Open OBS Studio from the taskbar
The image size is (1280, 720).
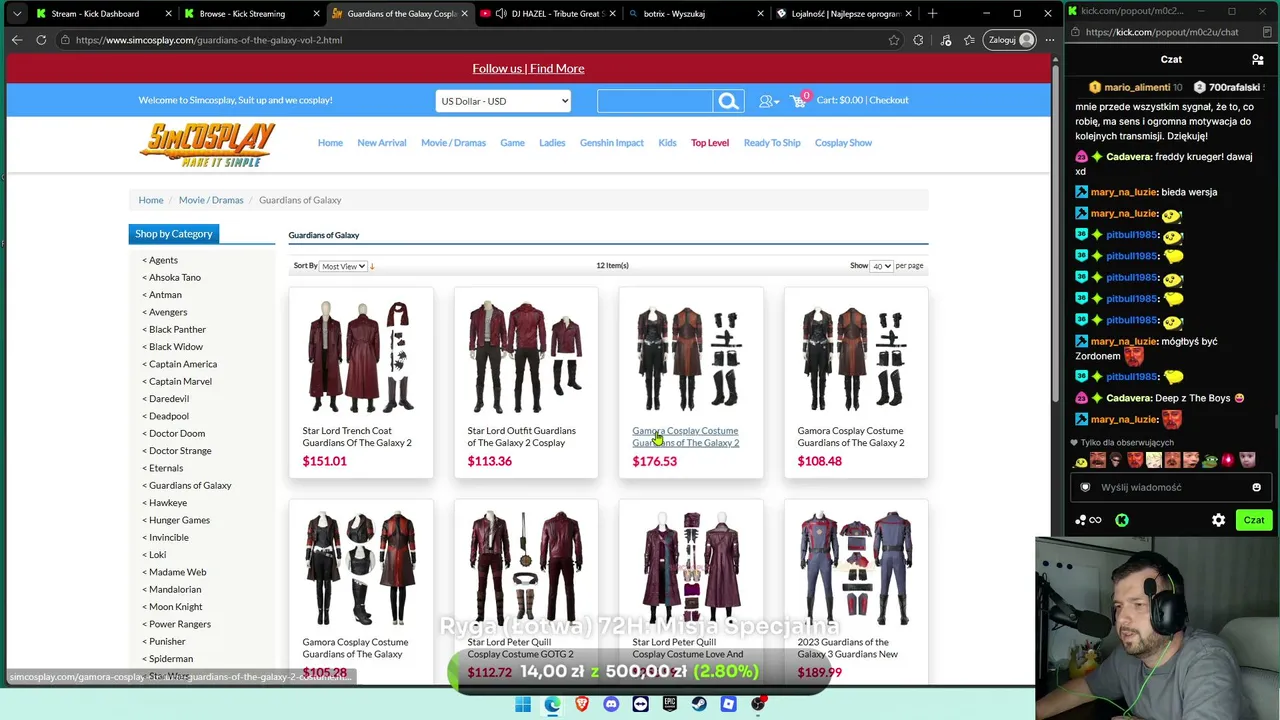758,704
